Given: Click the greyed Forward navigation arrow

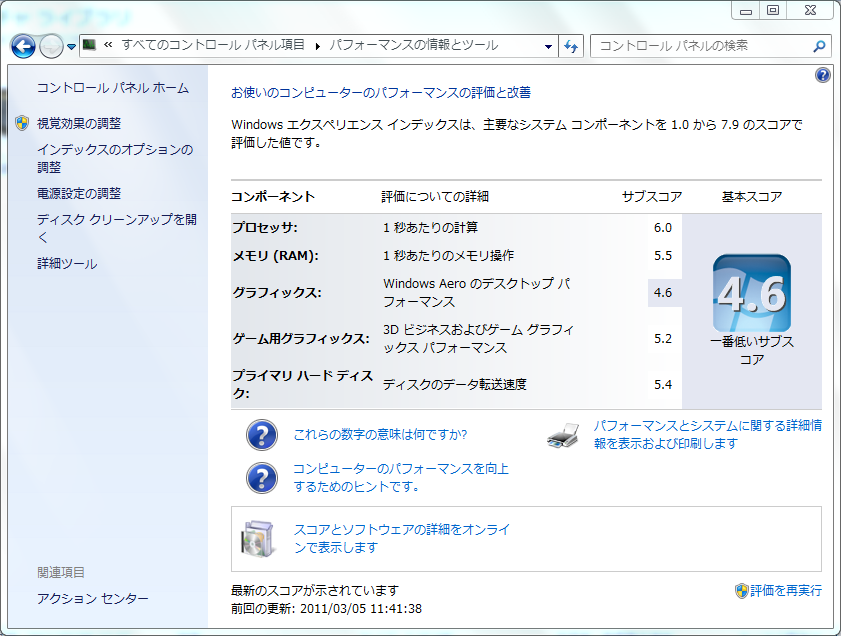Looking at the screenshot, I should click(x=51, y=46).
